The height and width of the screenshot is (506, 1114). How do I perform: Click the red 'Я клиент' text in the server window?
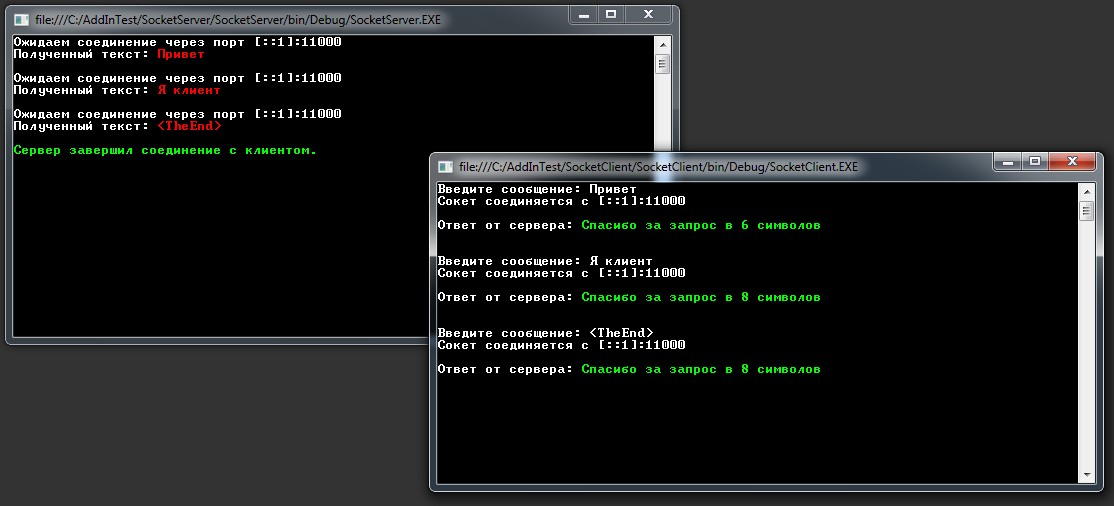click(x=188, y=90)
